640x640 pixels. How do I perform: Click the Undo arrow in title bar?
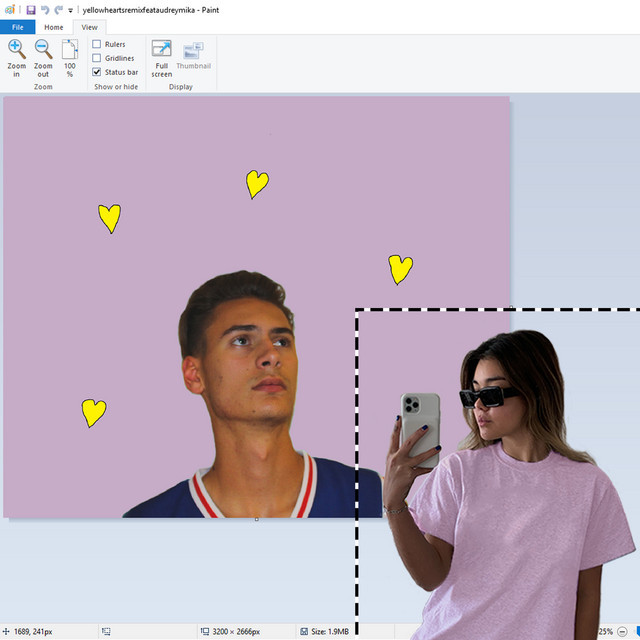pos(45,9)
